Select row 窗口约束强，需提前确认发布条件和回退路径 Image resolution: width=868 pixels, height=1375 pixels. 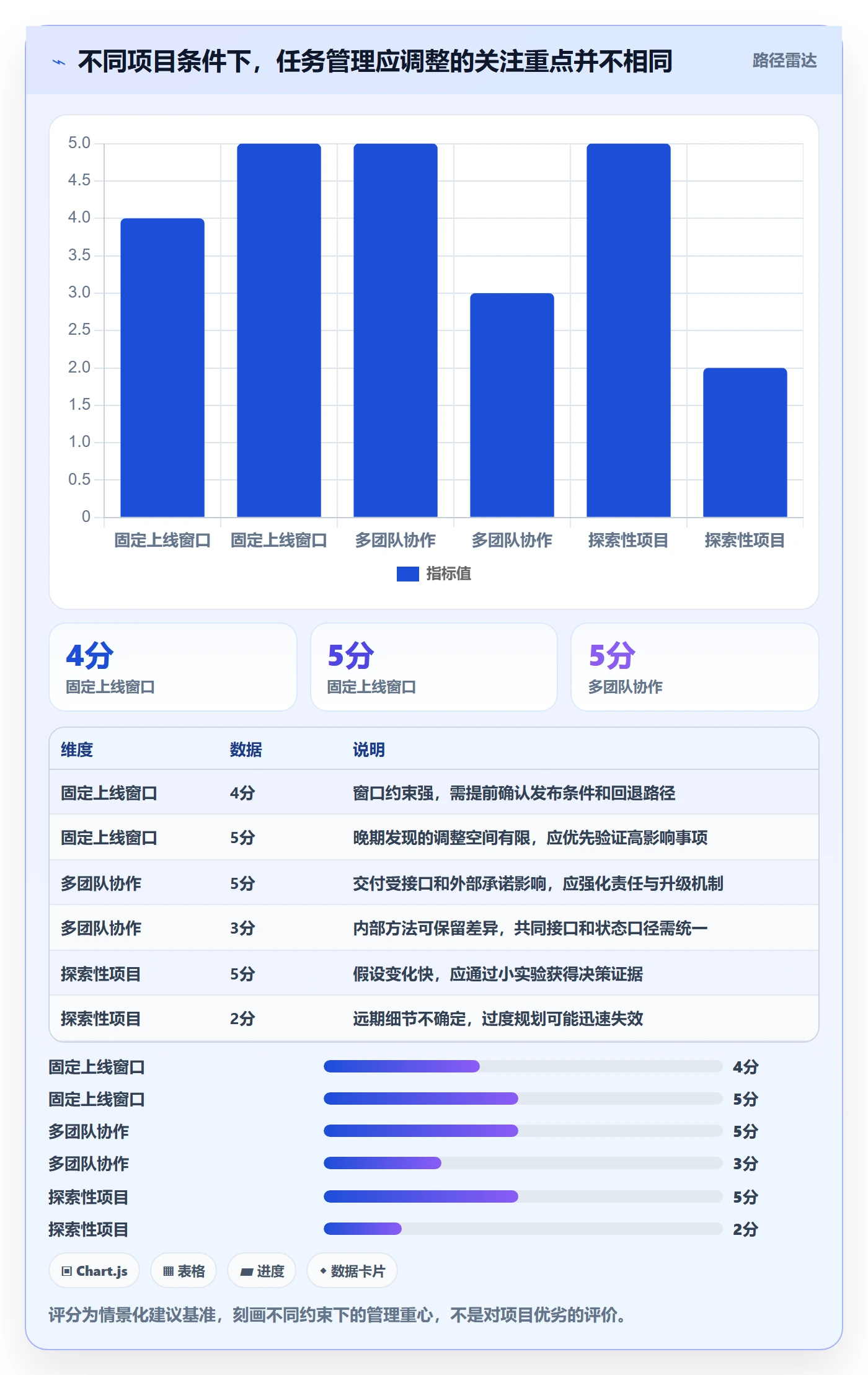pos(434,792)
